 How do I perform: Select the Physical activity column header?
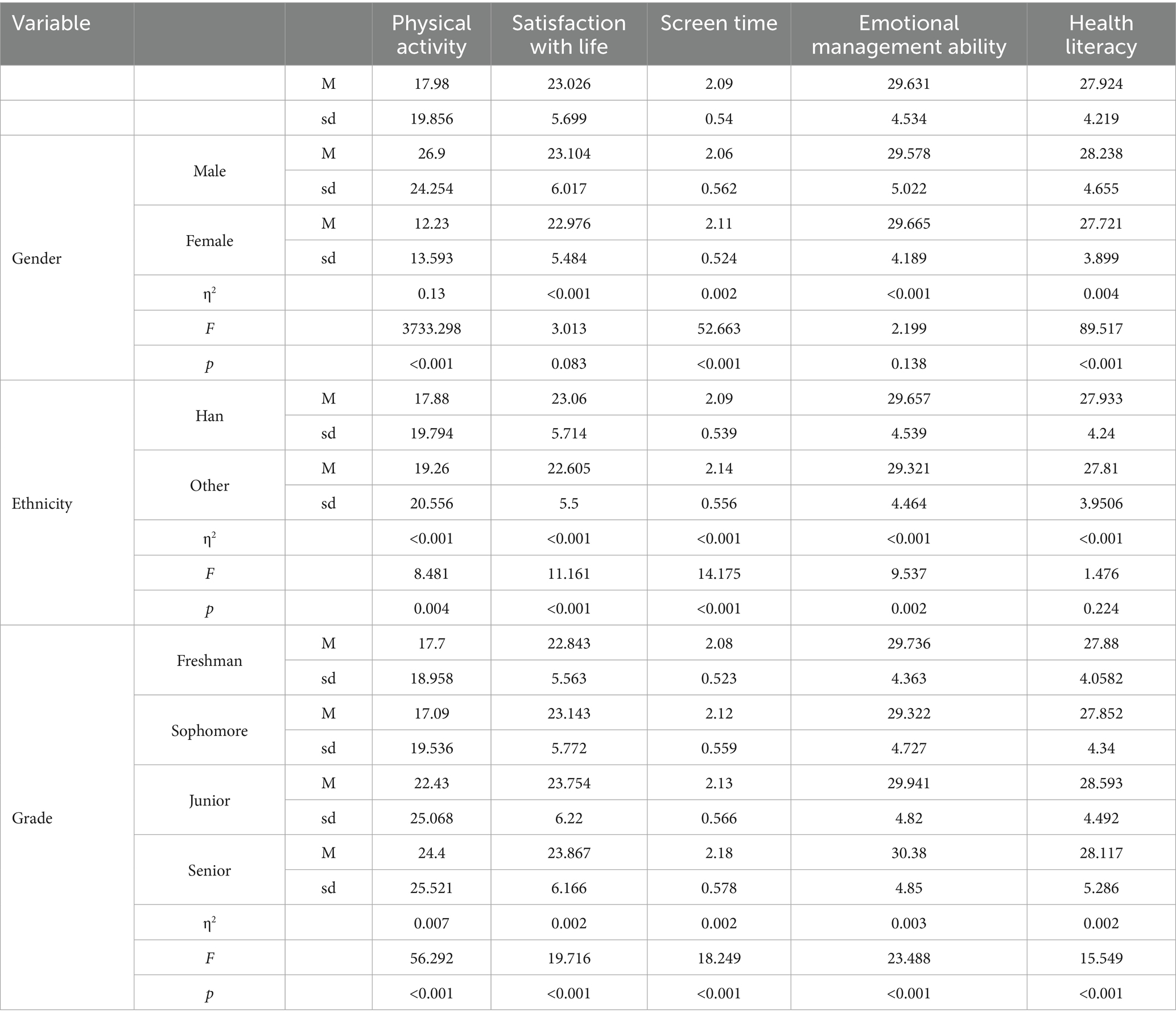pyautogui.click(x=431, y=35)
